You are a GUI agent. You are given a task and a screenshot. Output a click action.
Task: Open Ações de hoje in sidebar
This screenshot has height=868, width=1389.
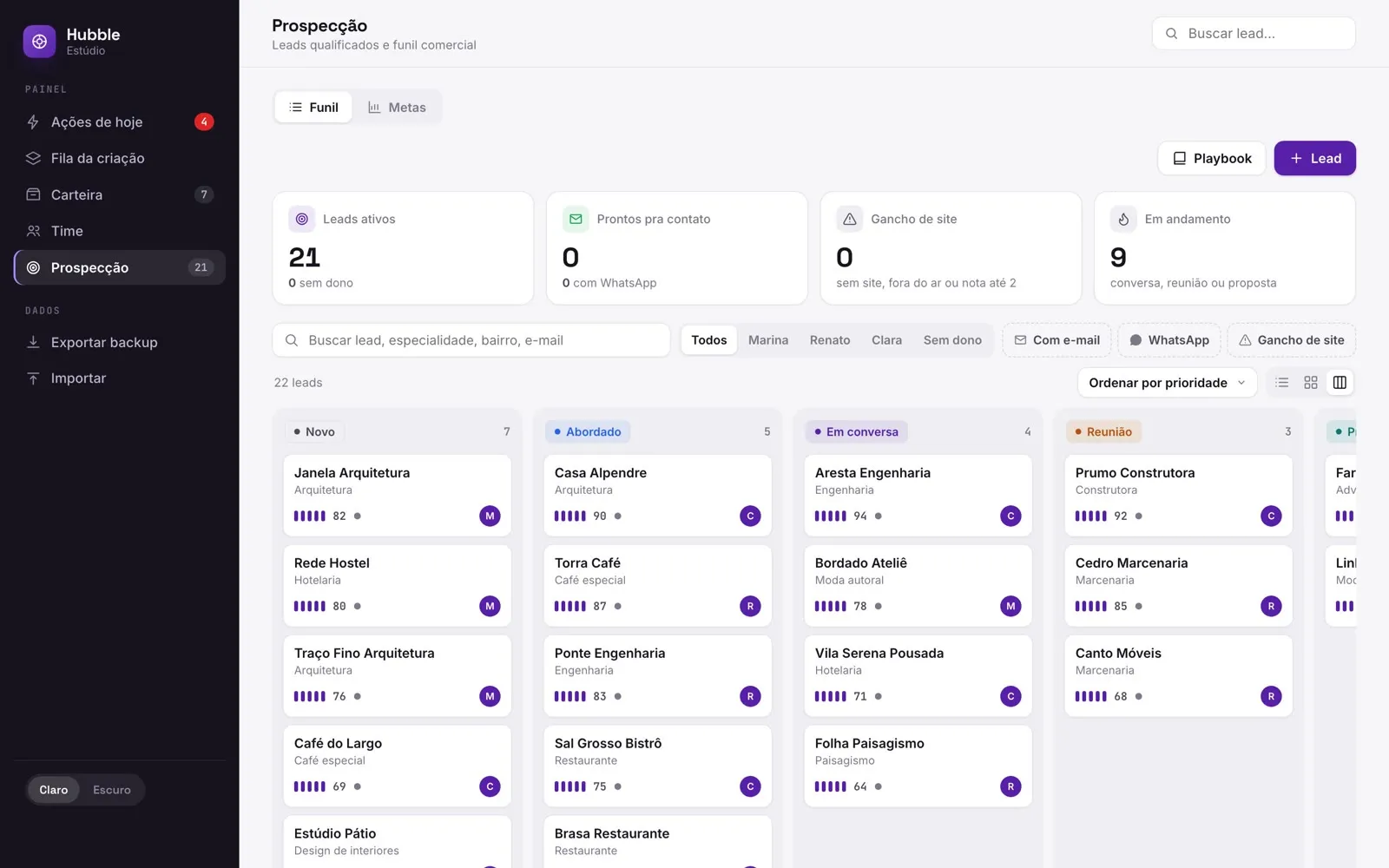coord(120,122)
